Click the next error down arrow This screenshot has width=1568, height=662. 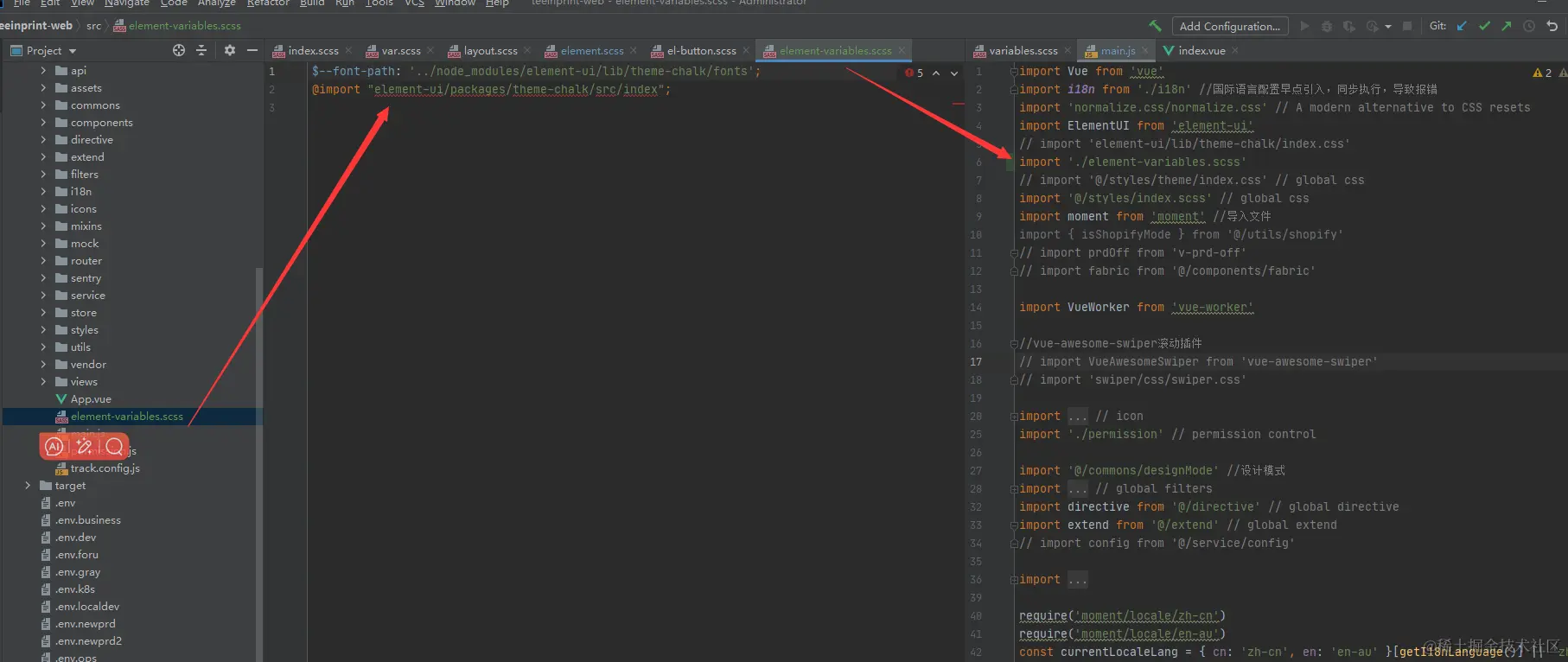coord(954,73)
